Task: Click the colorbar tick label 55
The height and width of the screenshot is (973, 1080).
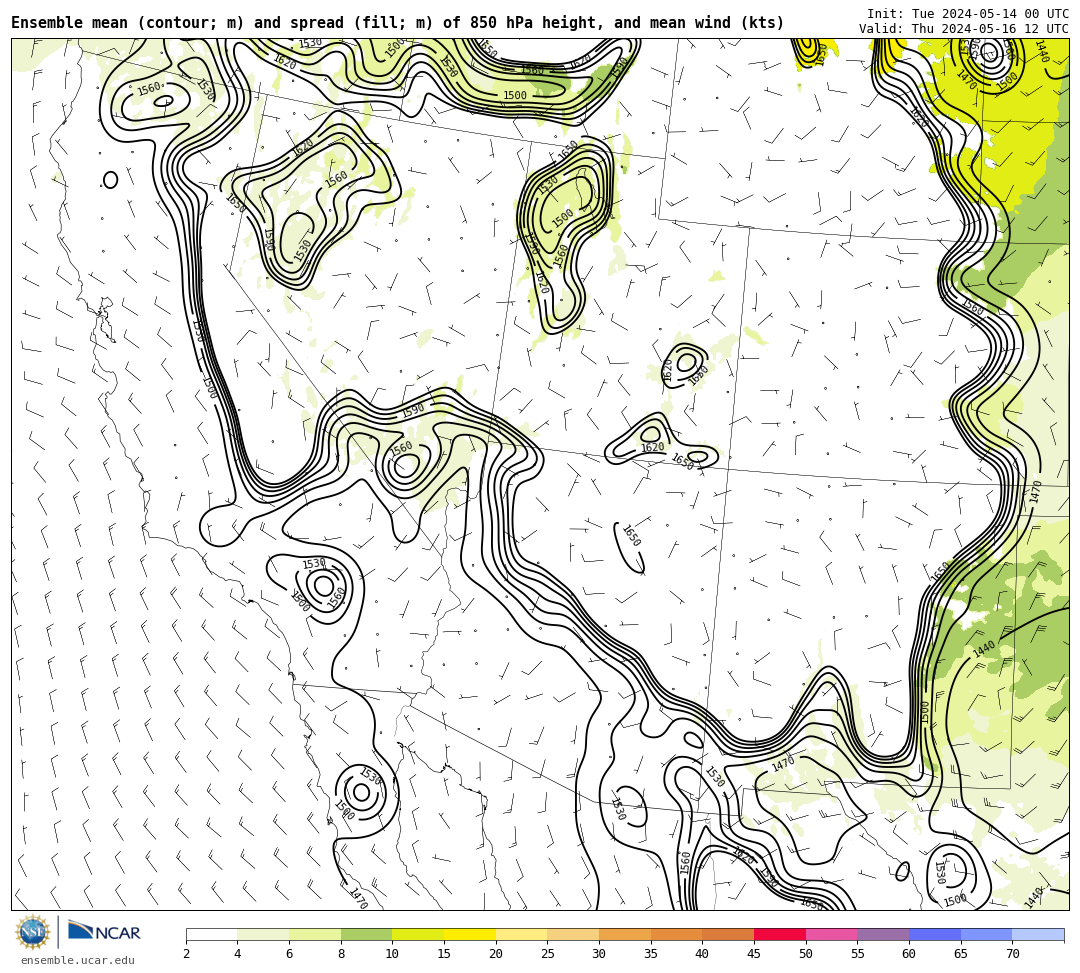Action: (858, 954)
